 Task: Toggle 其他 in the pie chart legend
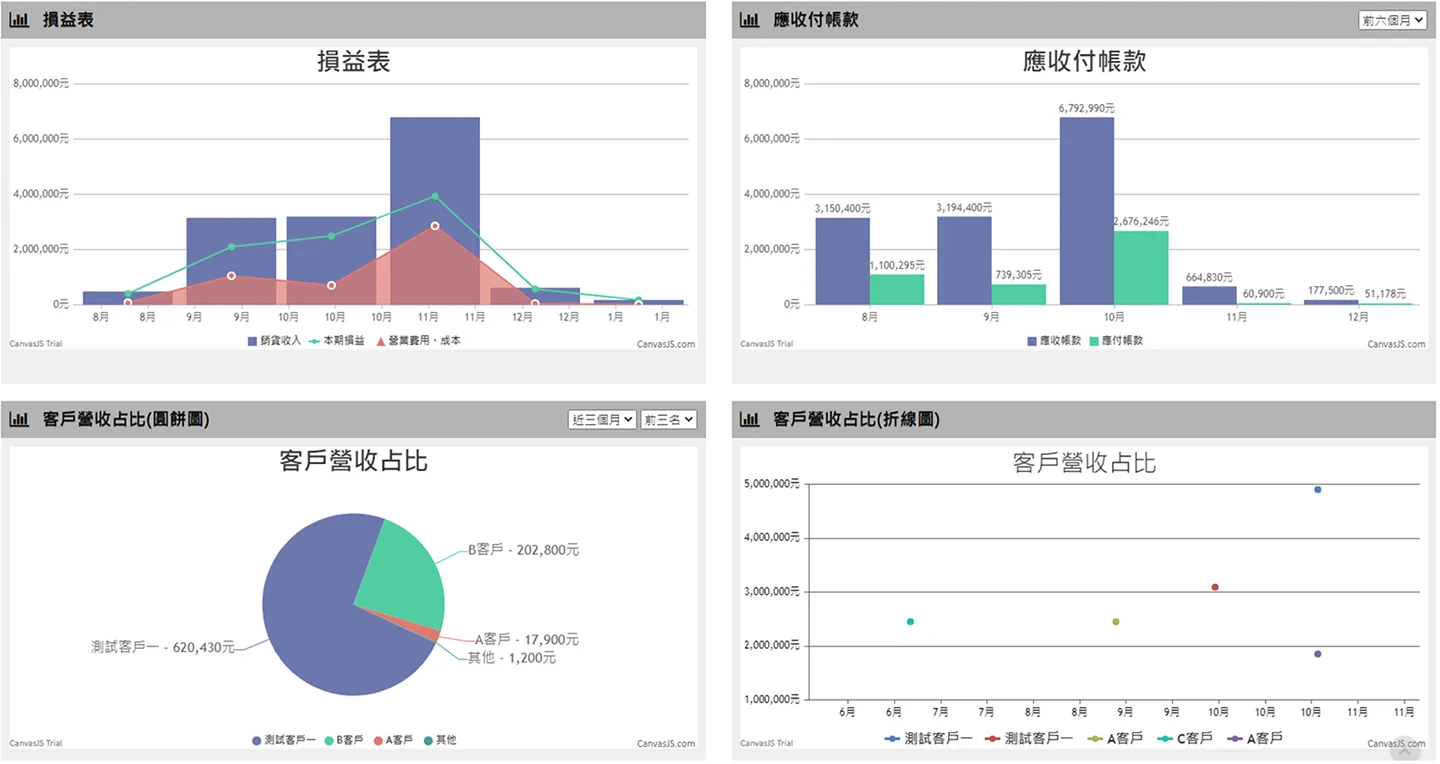[x=440, y=740]
